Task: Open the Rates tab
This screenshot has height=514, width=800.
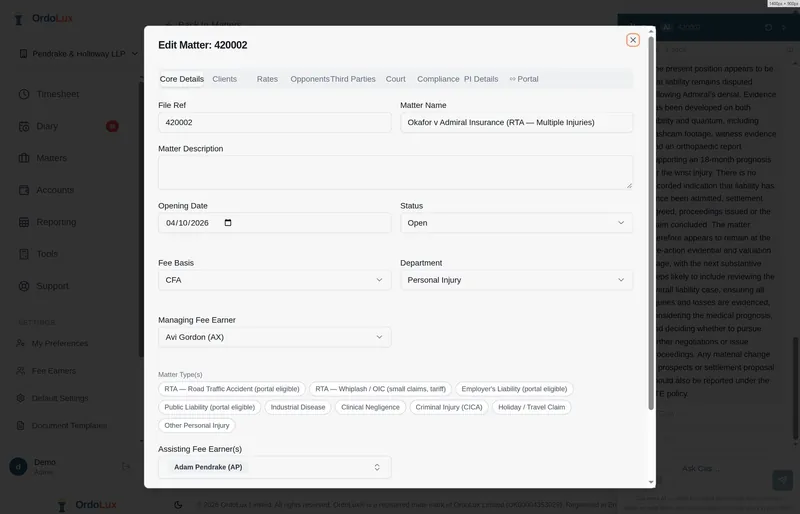Action: click(x=267, y=79)
